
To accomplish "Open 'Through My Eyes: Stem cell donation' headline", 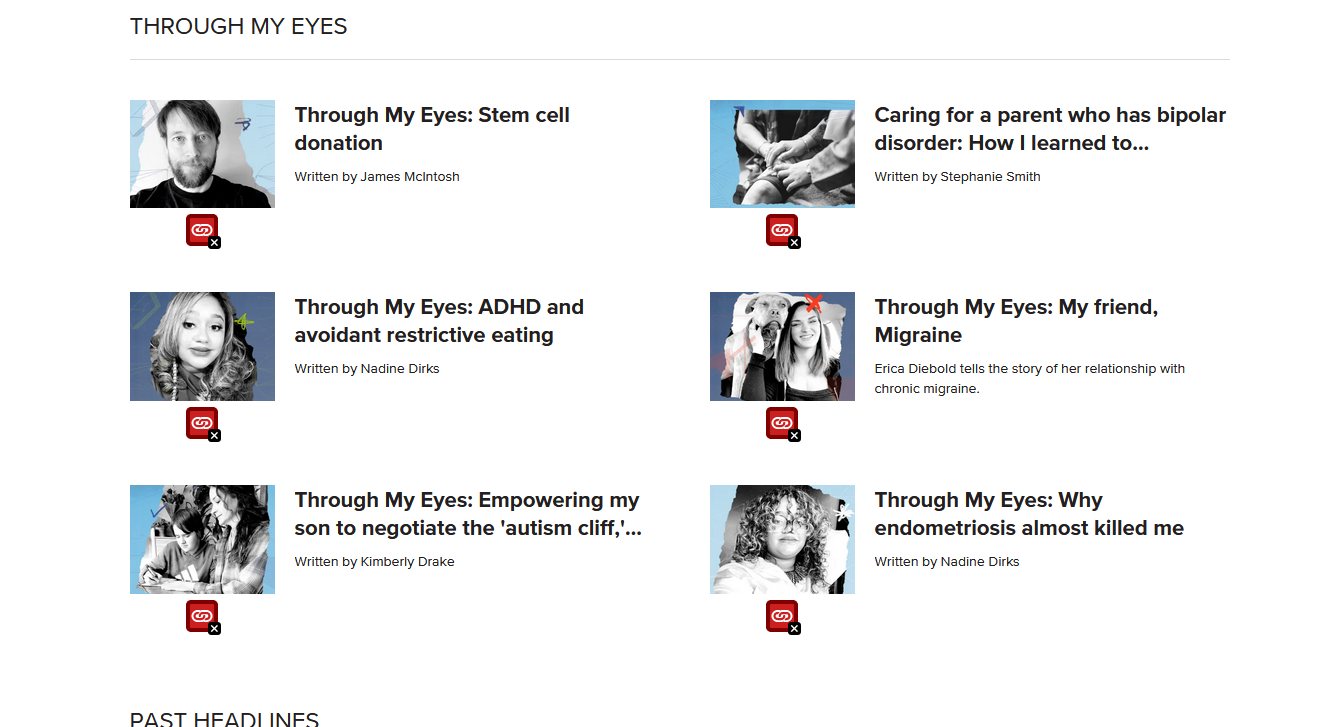I will coord(432,129).
